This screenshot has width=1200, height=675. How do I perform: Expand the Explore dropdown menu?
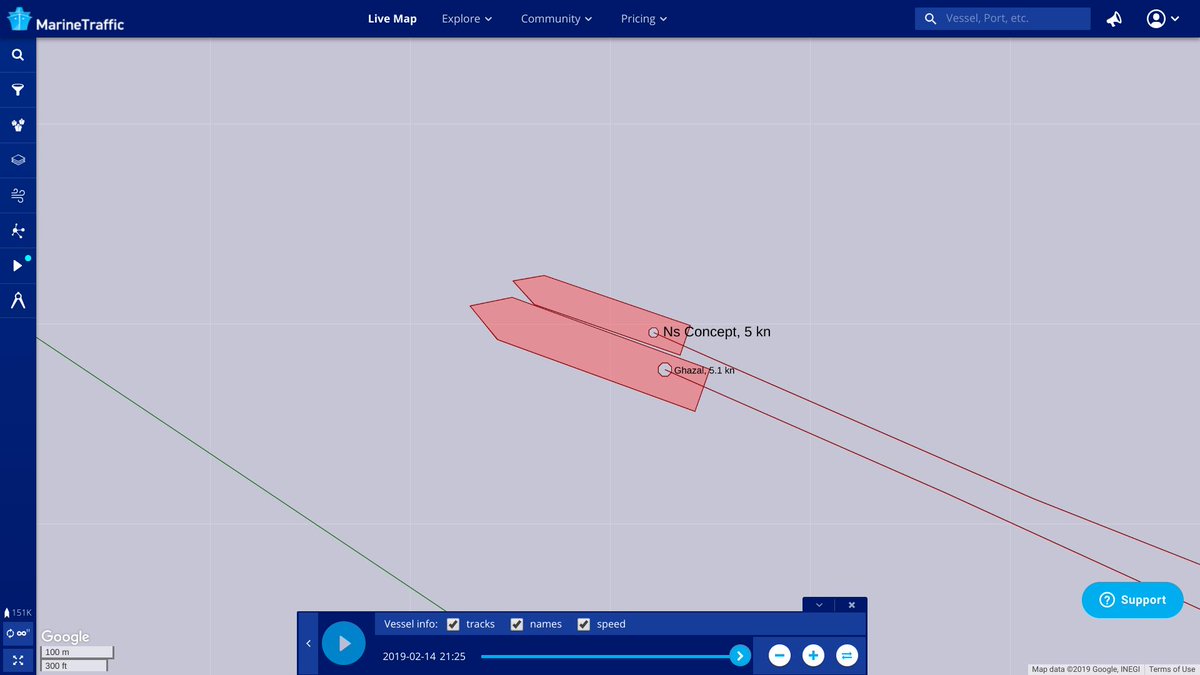467,19
